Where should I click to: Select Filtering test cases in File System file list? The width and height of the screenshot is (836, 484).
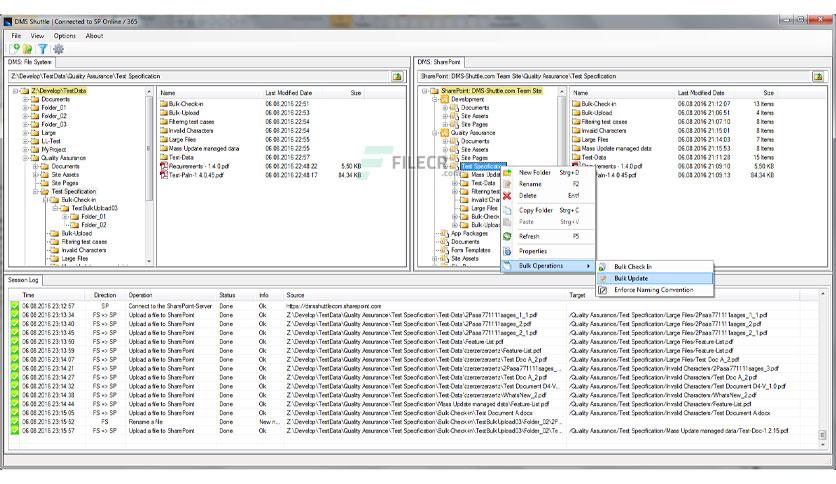191,122
